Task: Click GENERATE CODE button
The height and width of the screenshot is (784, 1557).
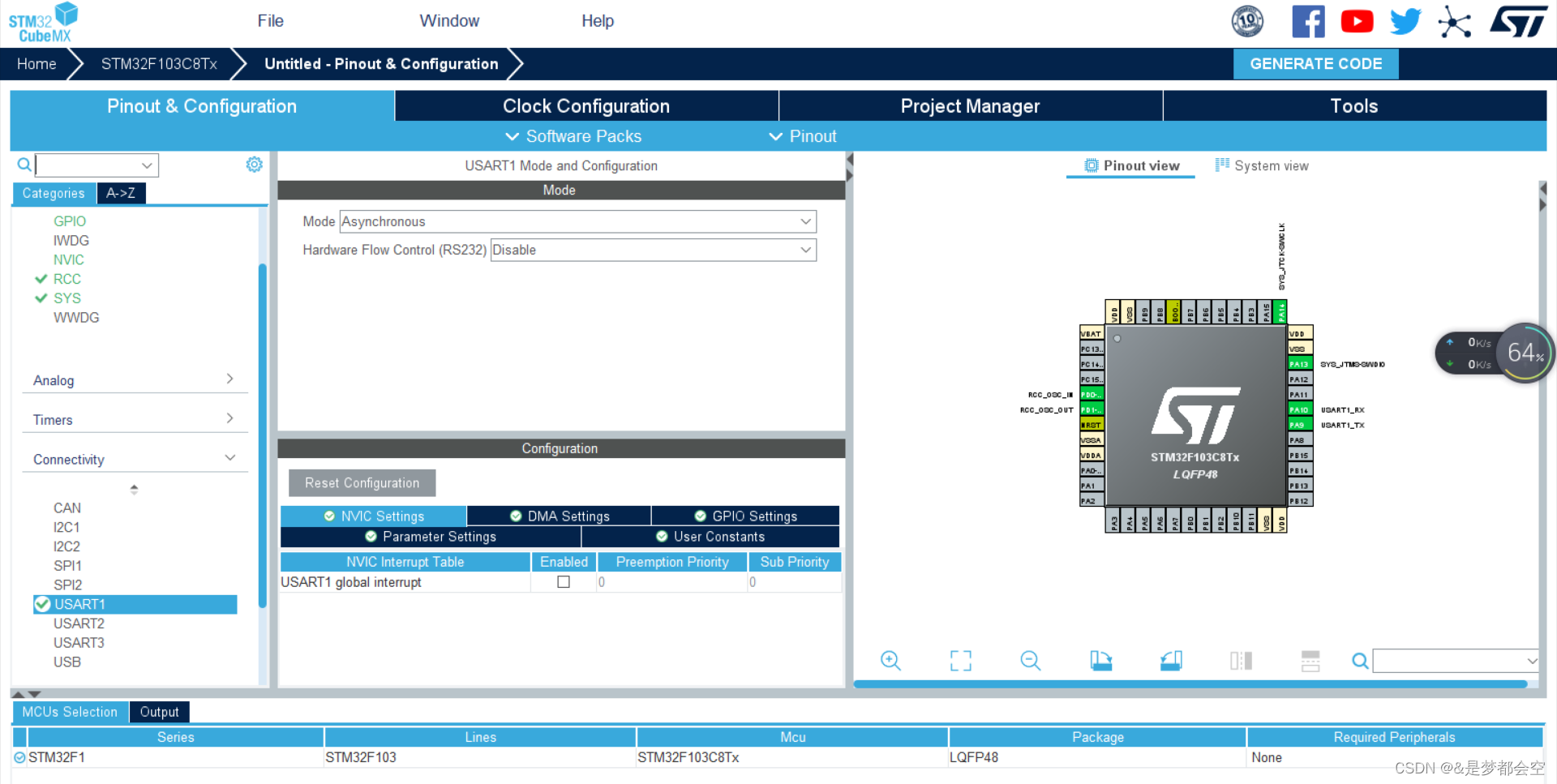Action: click(1315, 64)
